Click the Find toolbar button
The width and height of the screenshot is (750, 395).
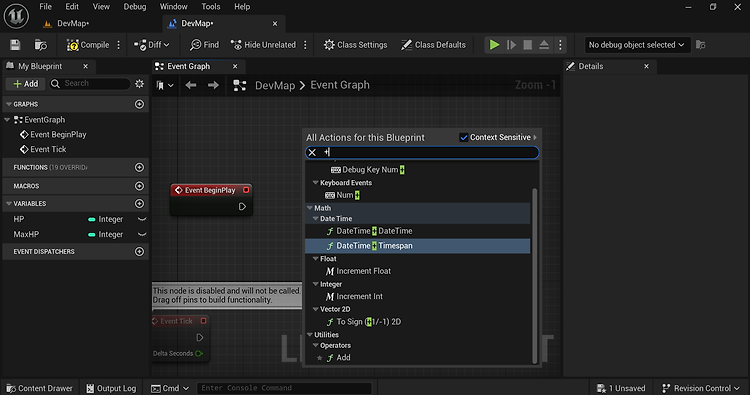pos(204,45)
